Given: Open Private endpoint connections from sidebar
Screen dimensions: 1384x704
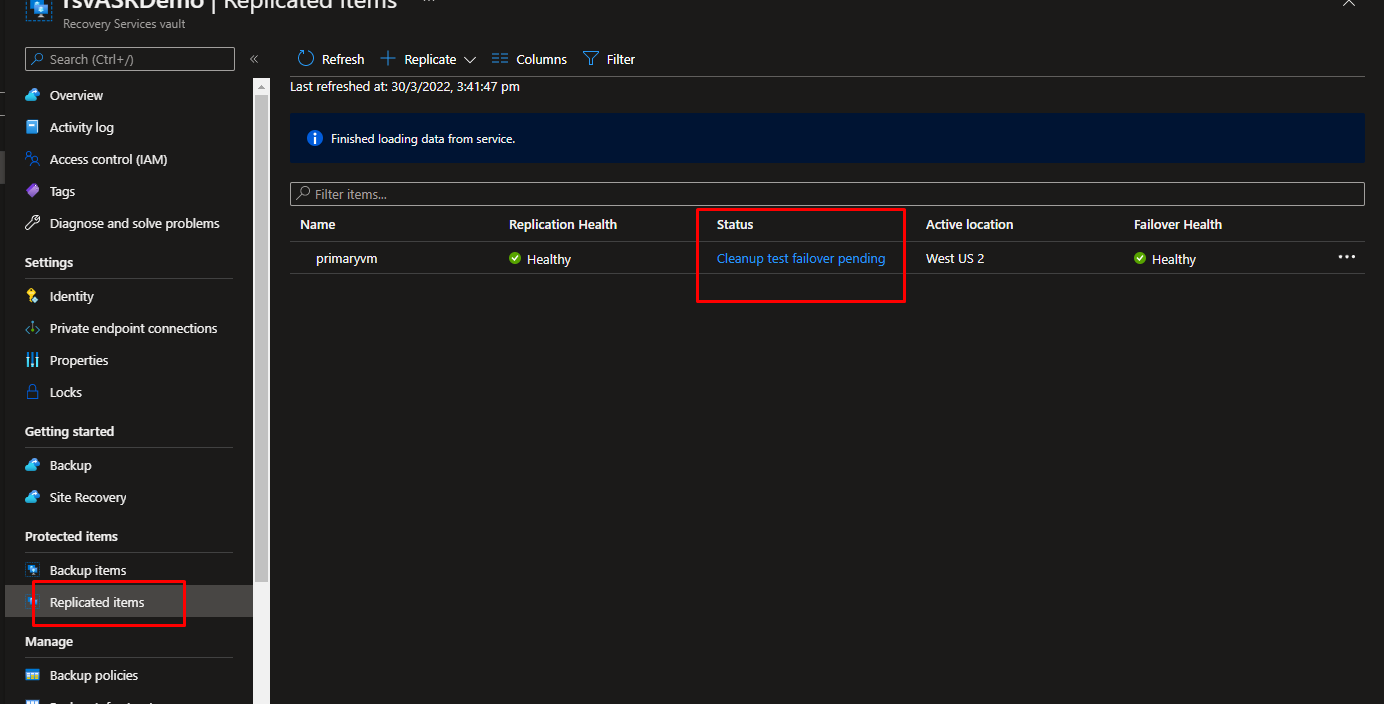Looking at the screenshot, I should coord(33,328).
